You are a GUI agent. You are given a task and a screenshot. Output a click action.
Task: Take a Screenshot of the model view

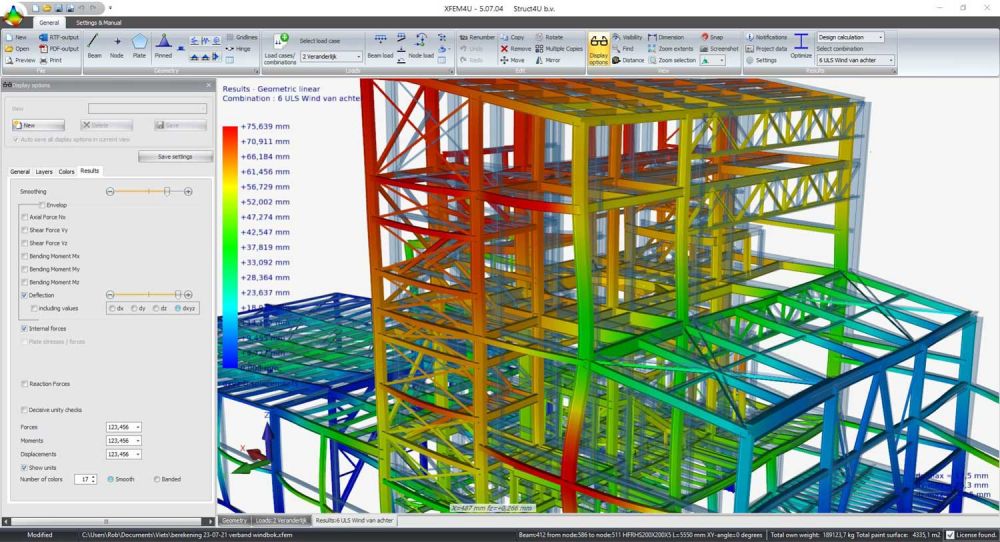[718, 48]
